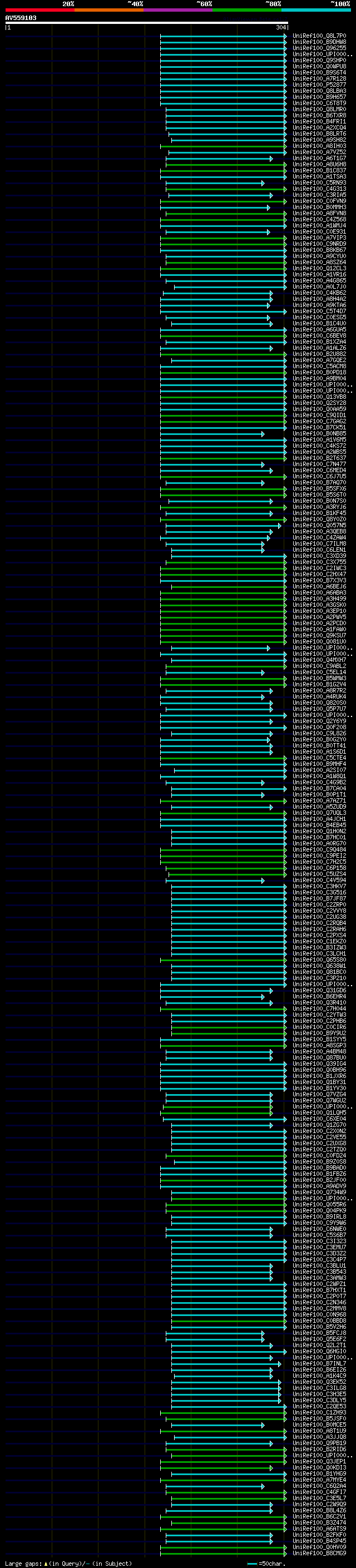Screen dimensions: 356x1568
Task: Select hit label UniRef100_Q65S80
Action: pos(319,961)
